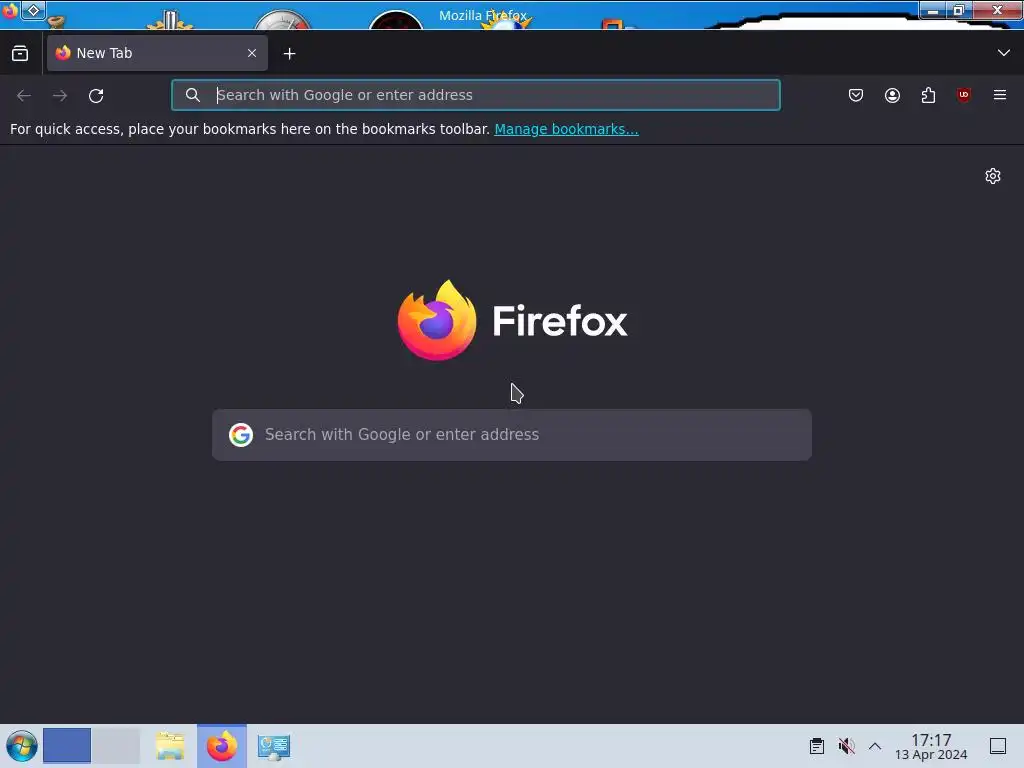Screen dimensions: 1024x768
Task: Expand hidden system tray icons arrow
Action: 875,746
